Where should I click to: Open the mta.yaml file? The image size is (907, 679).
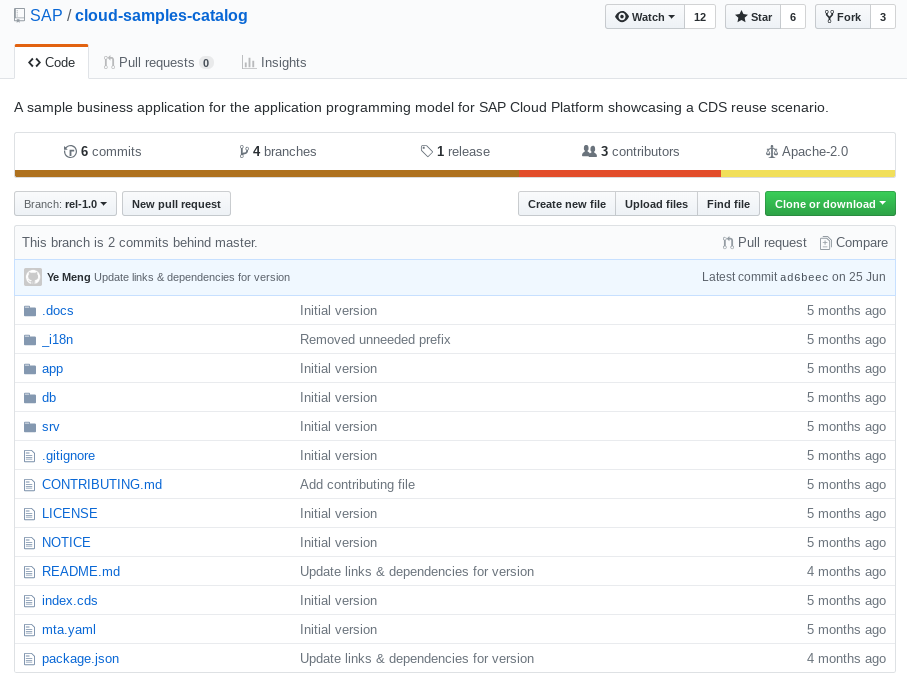coord(69,630)
